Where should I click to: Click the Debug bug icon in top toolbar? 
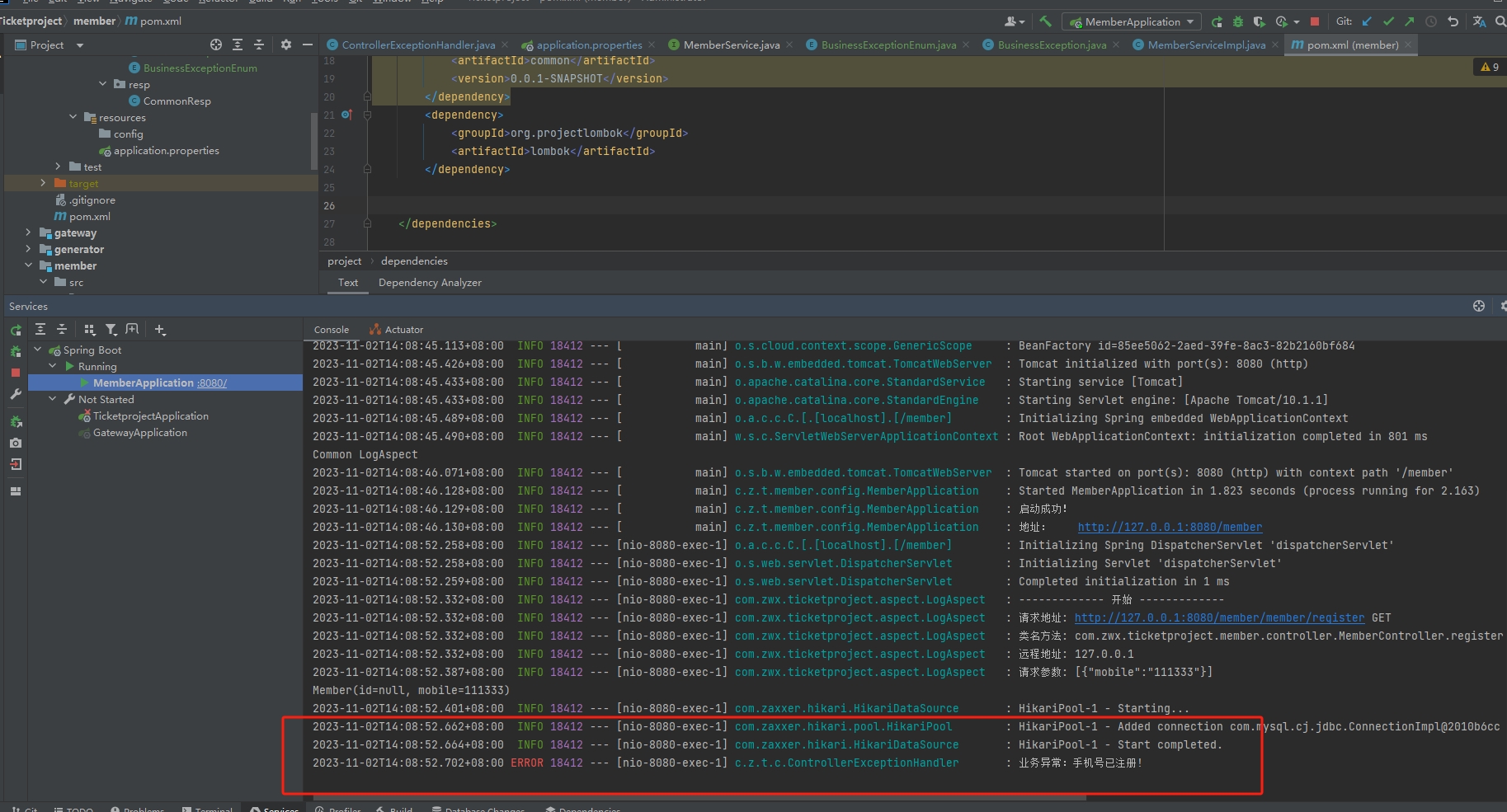point(1237,22)
